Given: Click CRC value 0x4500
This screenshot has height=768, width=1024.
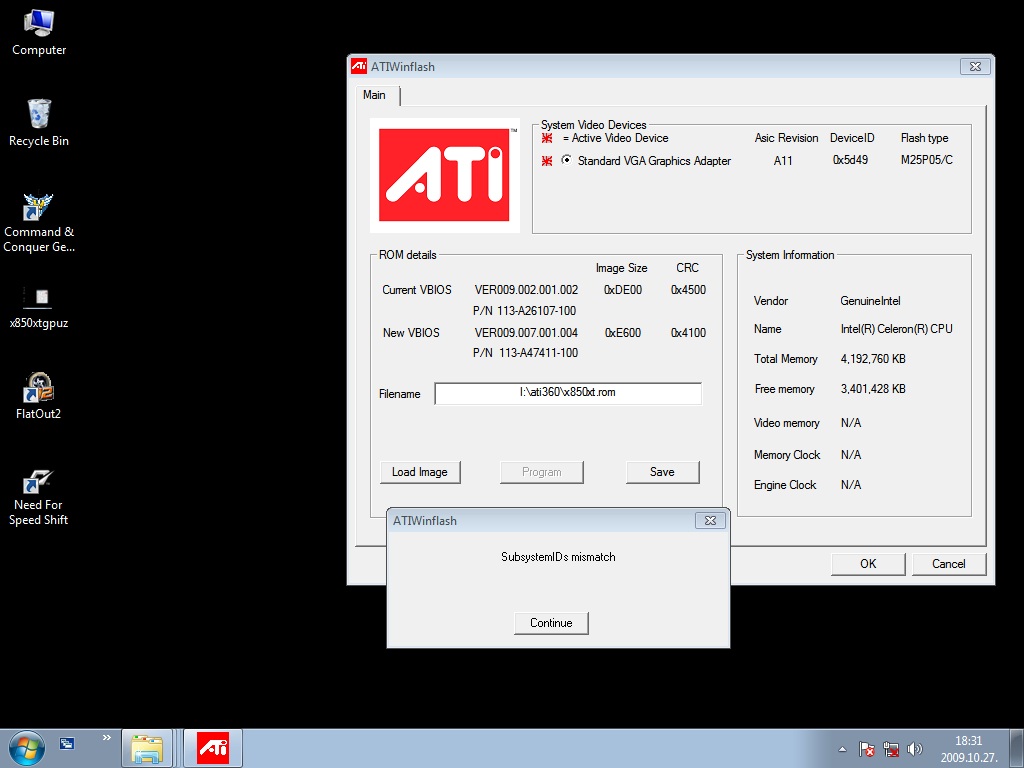Looking at the screenshot, I should (688, 290).
